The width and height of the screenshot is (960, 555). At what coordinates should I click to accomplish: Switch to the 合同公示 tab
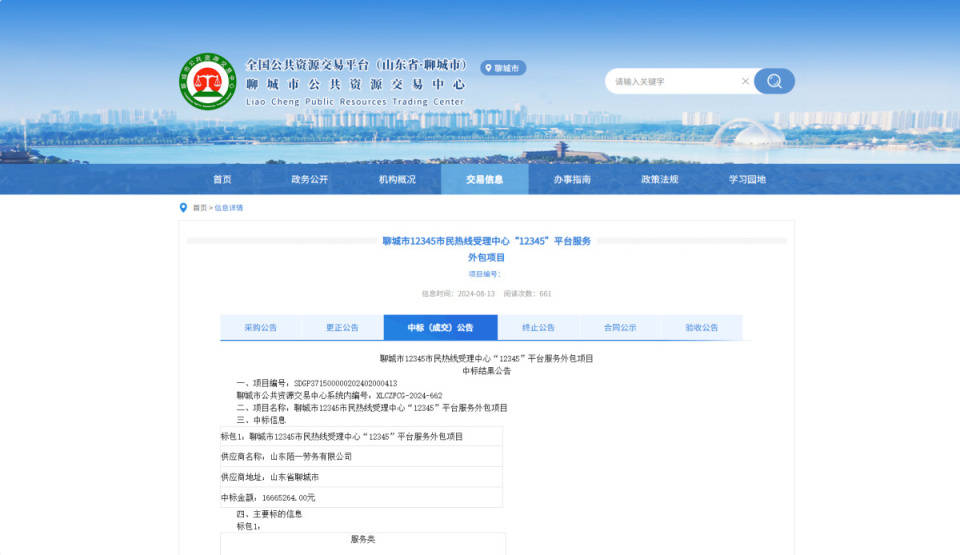point(620,328)
